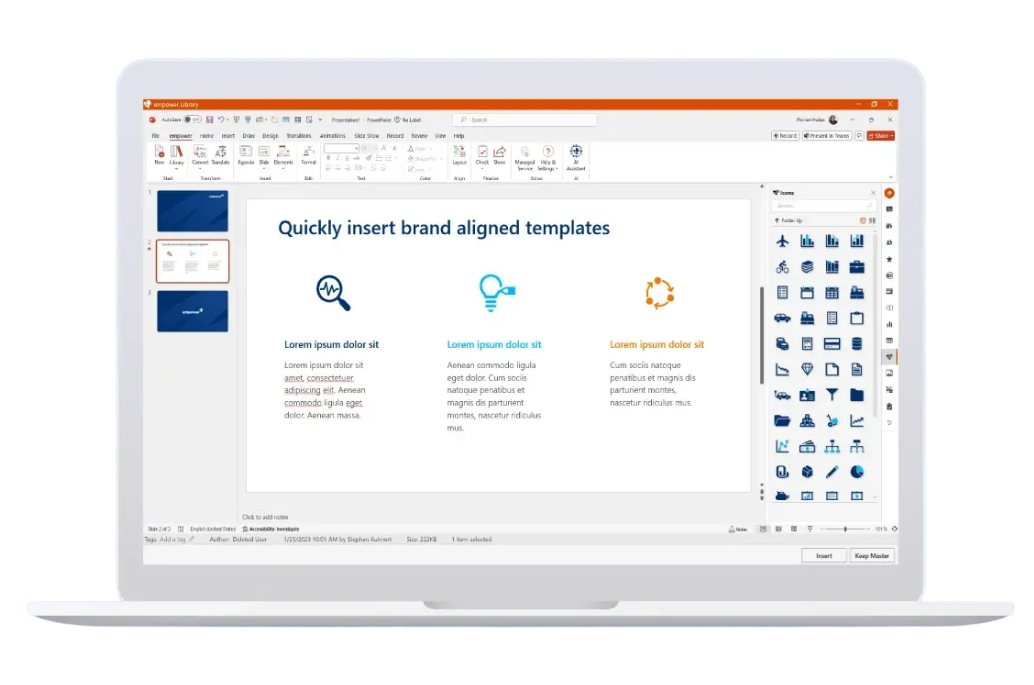Click the Slide Sorter view icon in status bar
This screenshot has height=685, width=1034.
point(779,529)
